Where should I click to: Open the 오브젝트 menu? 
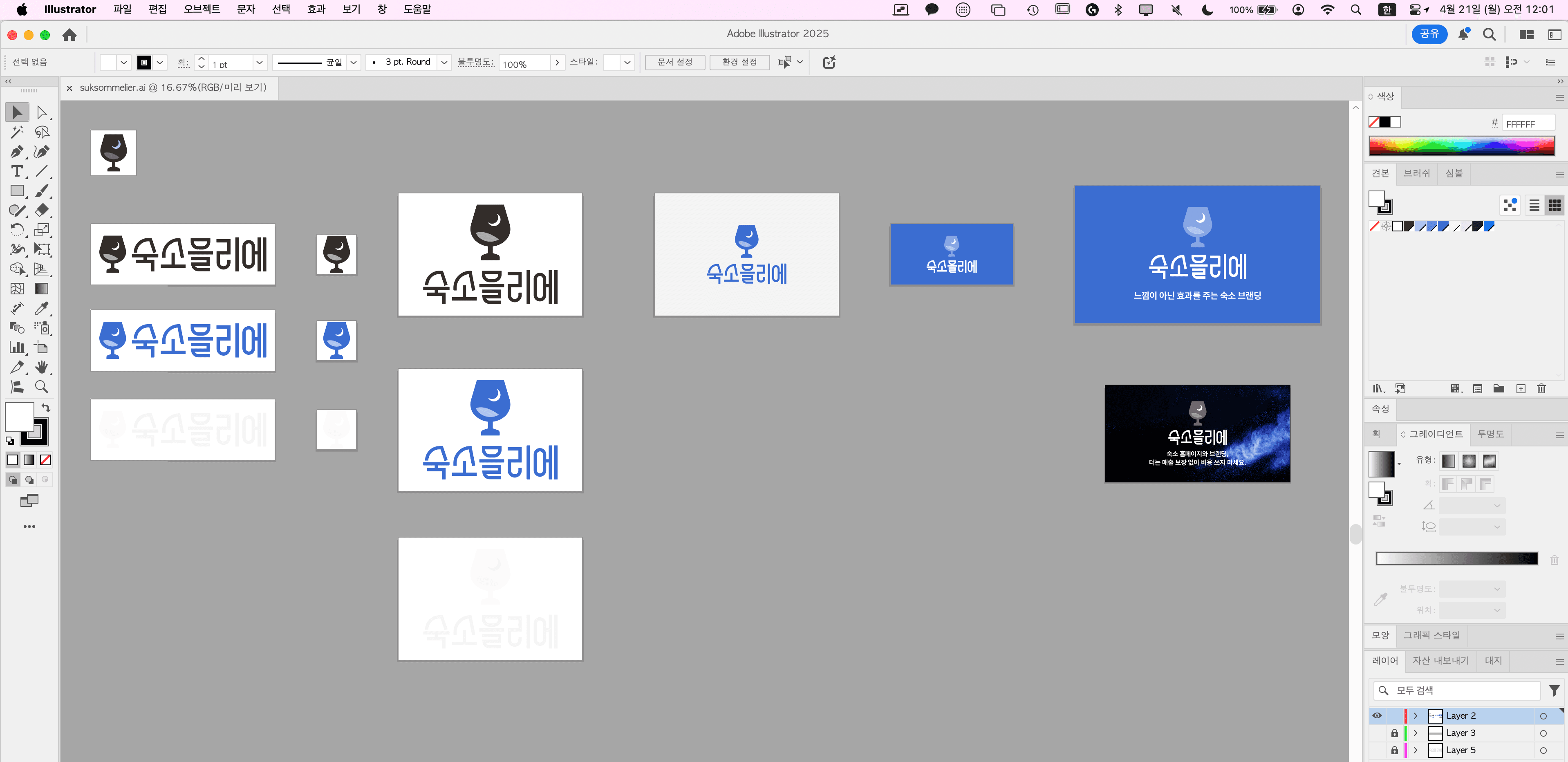[x=202, y=9]
